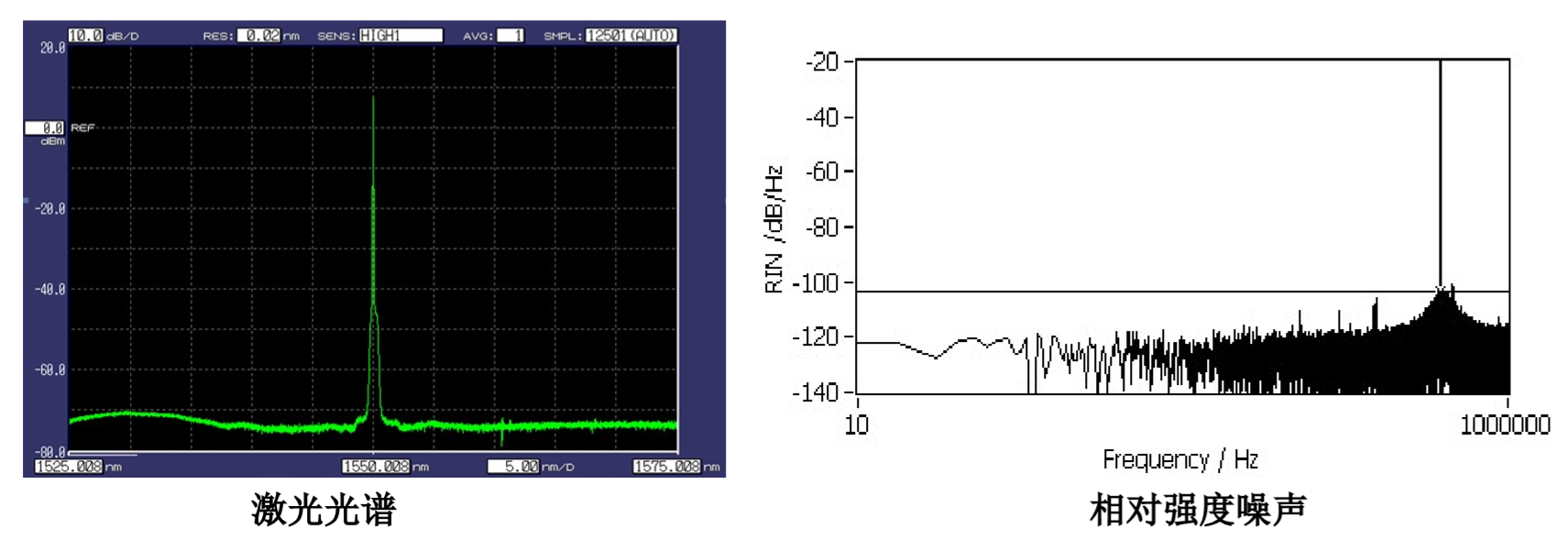1568x550 pixels.
Task: Select the 0.0 REF level box
Action: click(x=44, y=128)
